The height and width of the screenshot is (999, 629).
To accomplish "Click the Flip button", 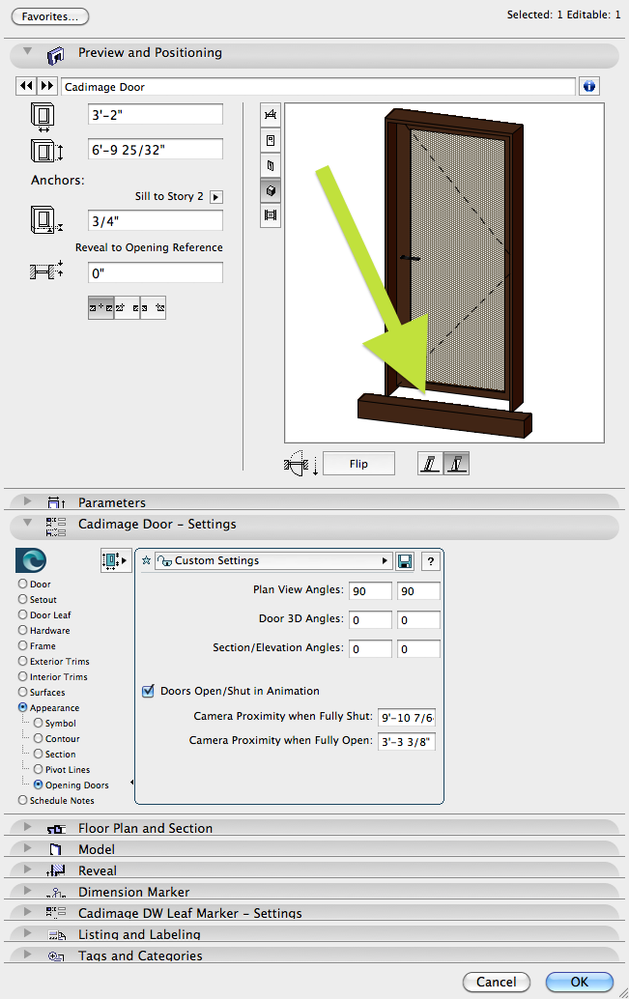I will (x=359, y=464).
